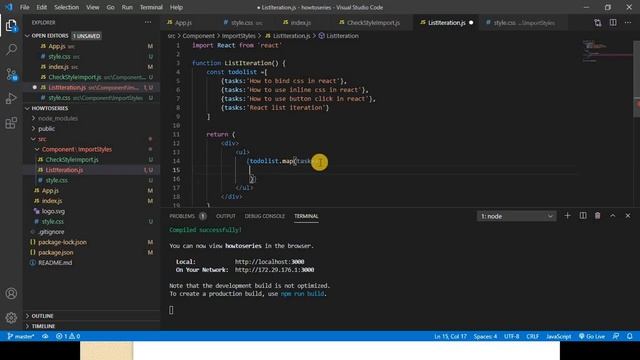640x360 pixels.
Task: Split the editor to the right
Action: point(613,23)
